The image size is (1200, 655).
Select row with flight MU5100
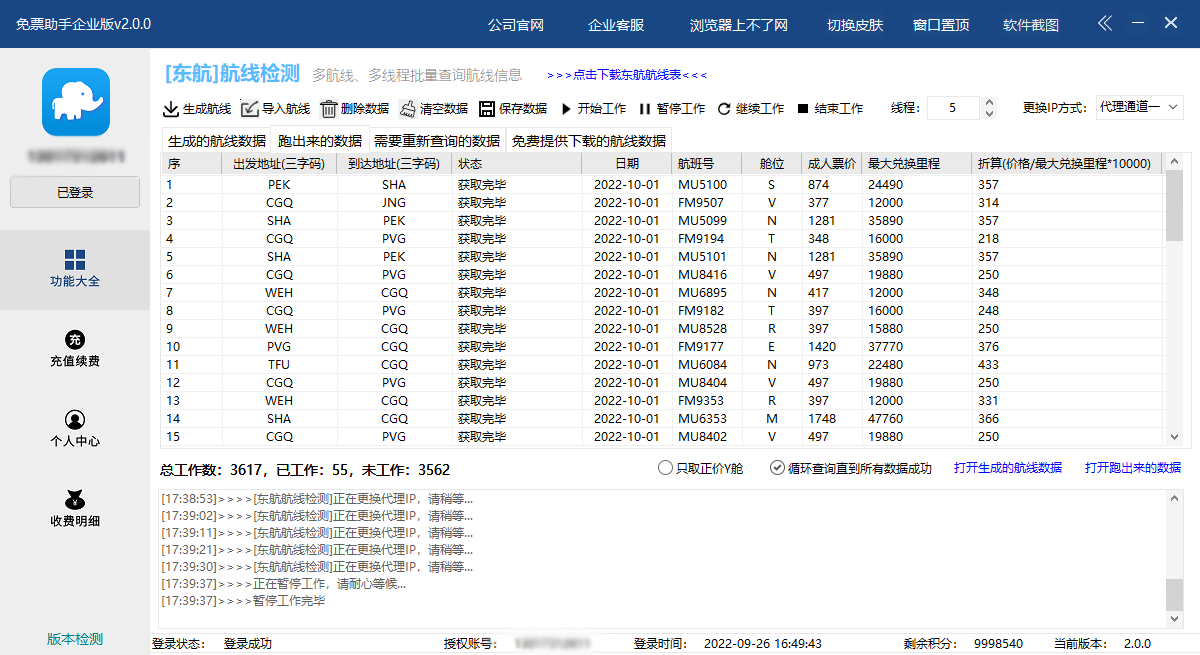point(662,184)
